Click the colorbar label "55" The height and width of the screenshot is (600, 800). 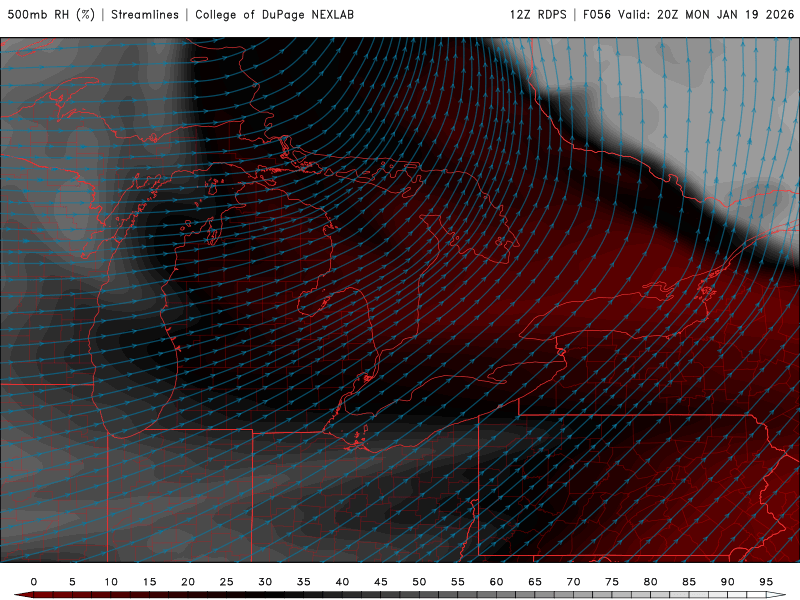(x=458, y=582)
